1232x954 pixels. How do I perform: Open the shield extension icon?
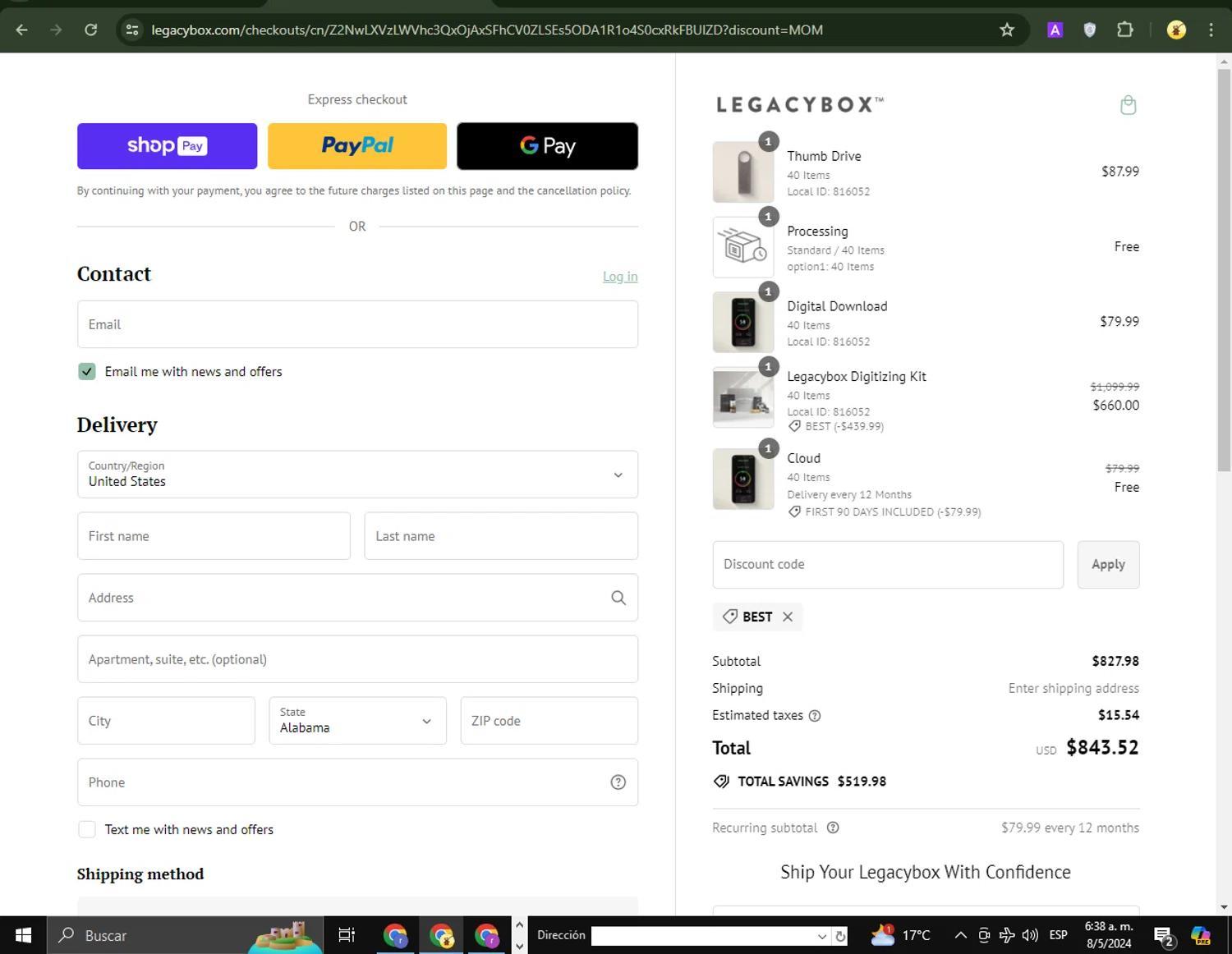pyautogui.click(x=1090, y=30)
